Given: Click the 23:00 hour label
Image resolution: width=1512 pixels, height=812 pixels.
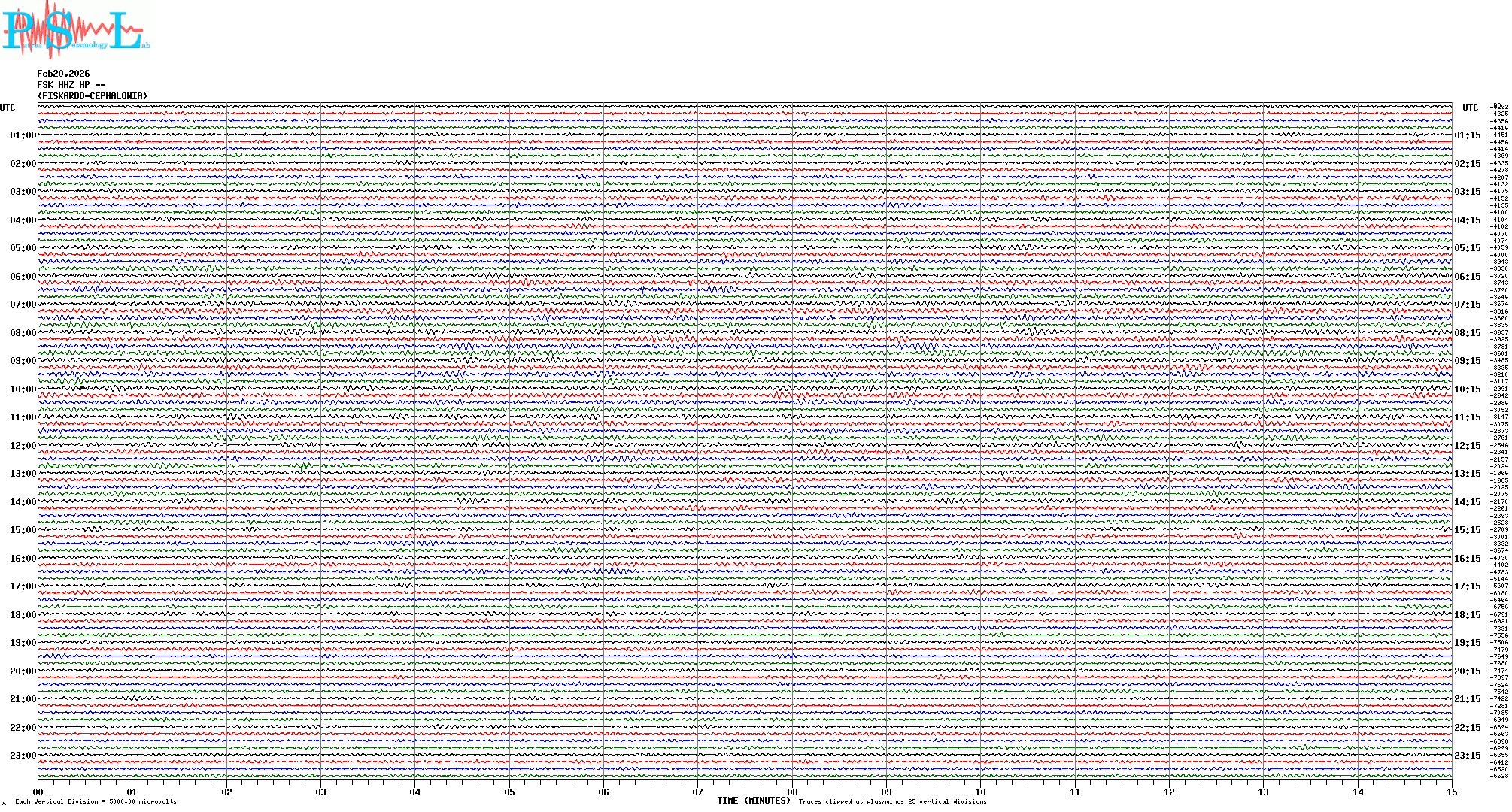Looking at the screenshot, I should click(x=23, y=756).
